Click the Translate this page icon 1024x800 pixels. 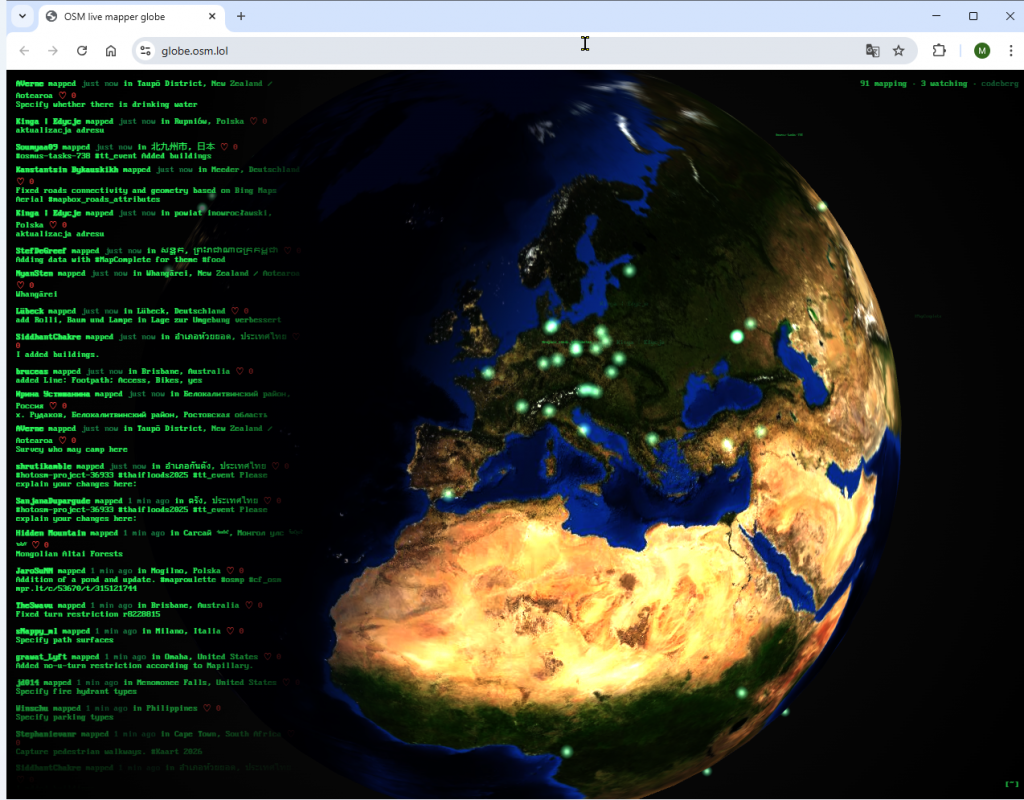pyautogui.click(x=873, y=51)
